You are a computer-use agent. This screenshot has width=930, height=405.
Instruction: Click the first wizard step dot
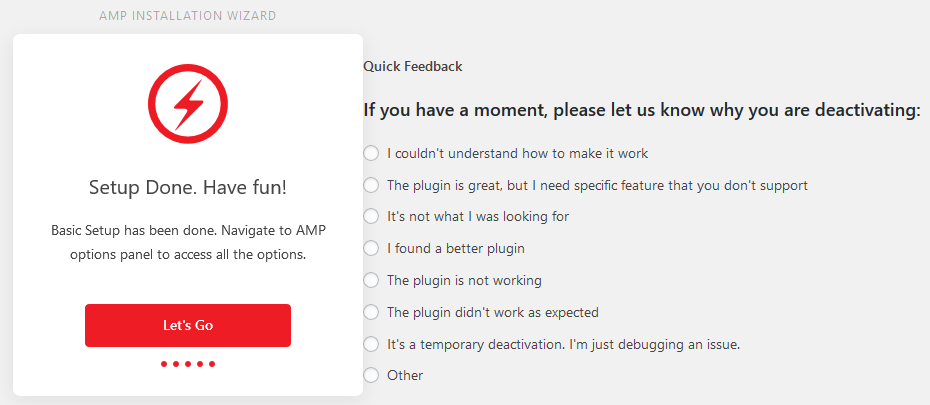point(164,364)
